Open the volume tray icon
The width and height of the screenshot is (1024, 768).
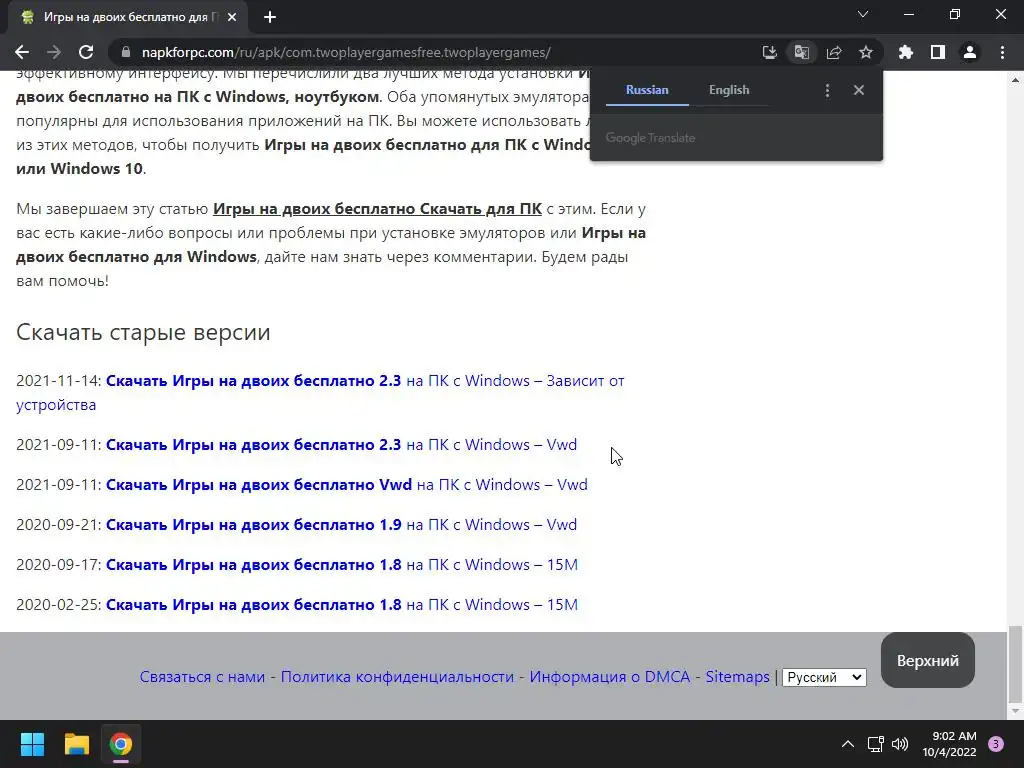(900, 744)
